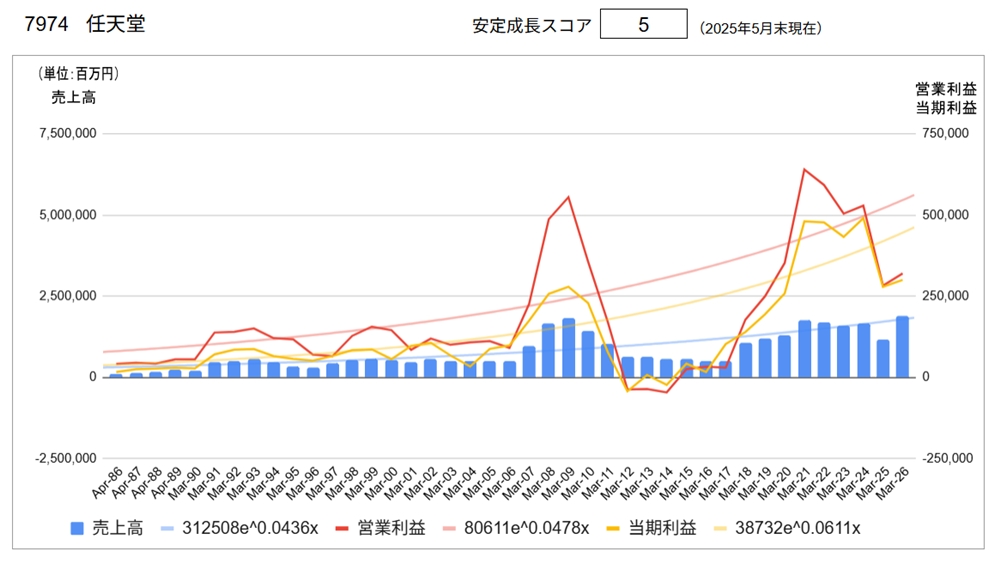This screenshot has width=1000, height=563.
Task: Click the Mar-21 operating profit peak point
Action: (804, 170)
